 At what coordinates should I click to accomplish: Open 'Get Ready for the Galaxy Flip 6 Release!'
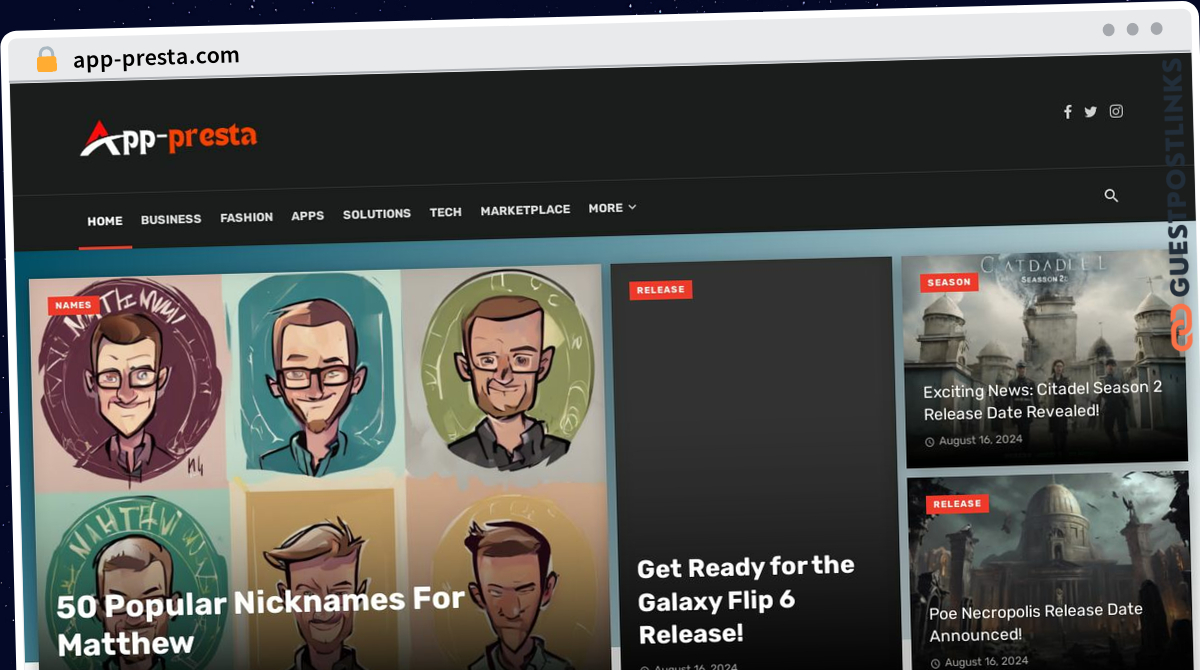(x=746, y=600)
